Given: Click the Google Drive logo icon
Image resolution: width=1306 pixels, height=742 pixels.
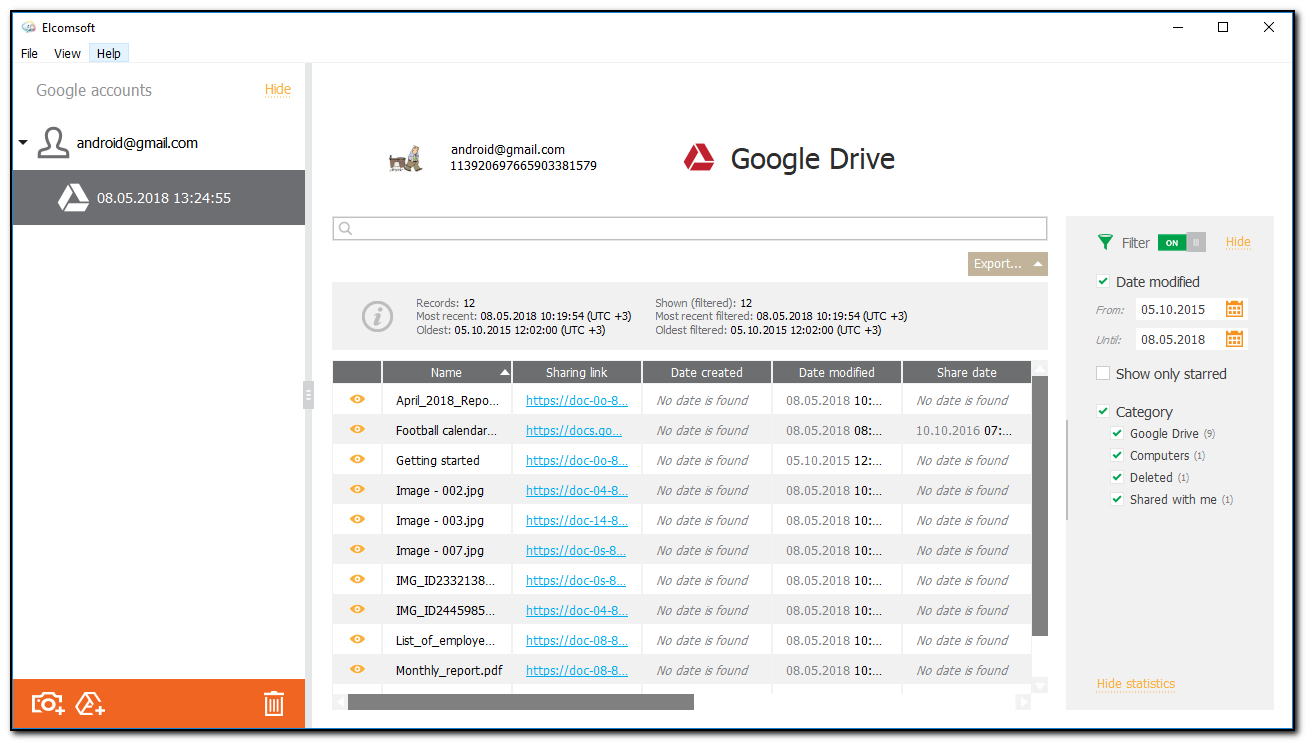Looking at the screenshot, I should click(699, 157).
